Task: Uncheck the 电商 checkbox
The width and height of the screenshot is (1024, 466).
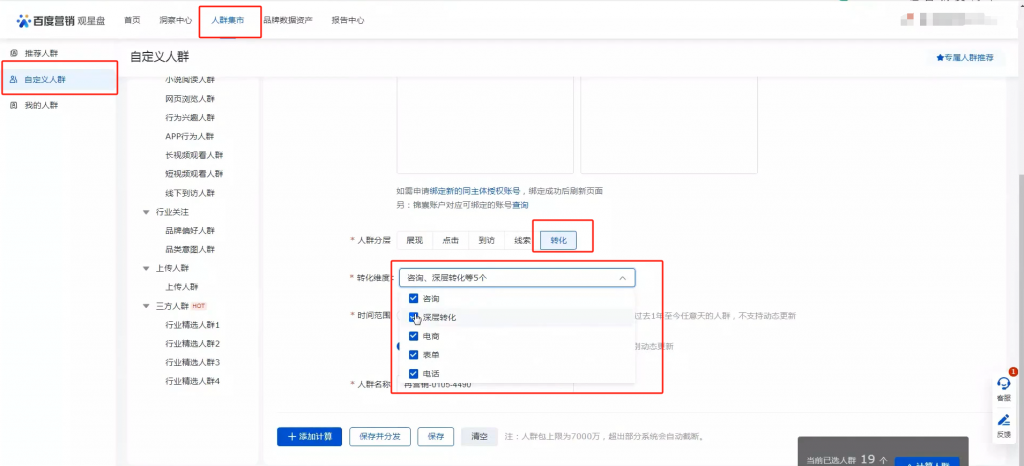Action: pyautogui.click(x=413, y=336)
